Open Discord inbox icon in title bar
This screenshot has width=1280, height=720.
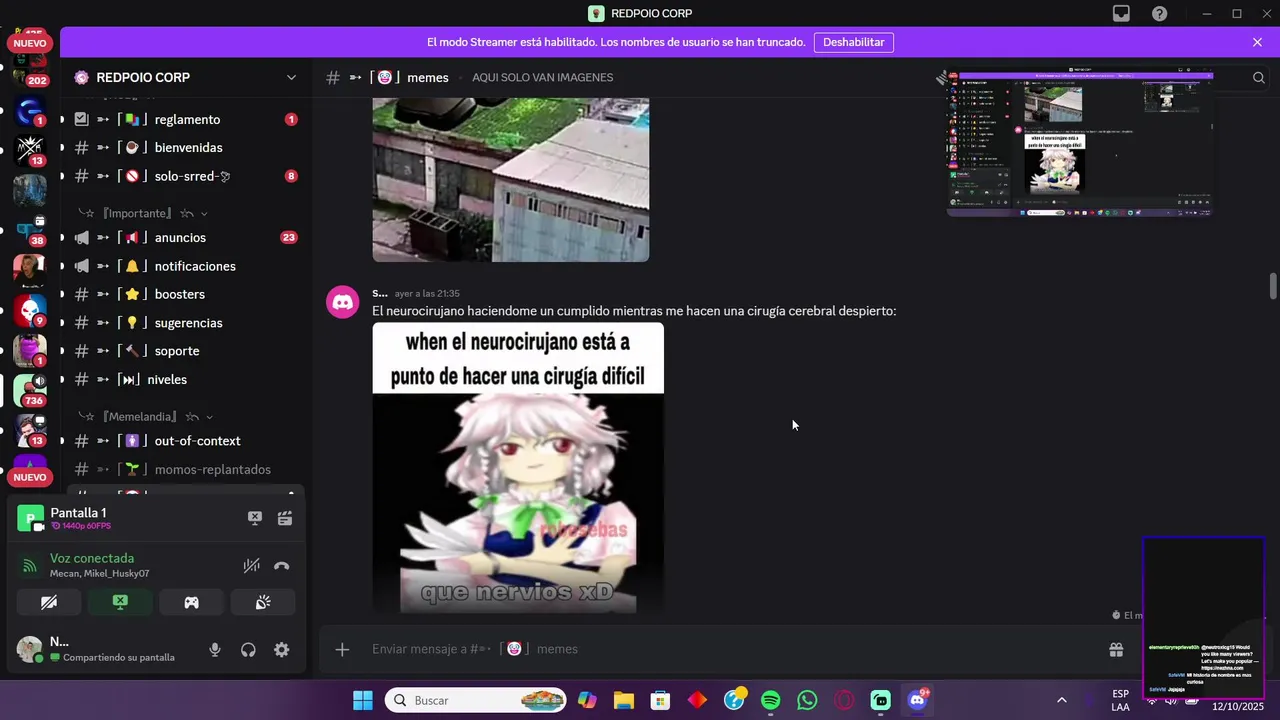(1121, 13)
